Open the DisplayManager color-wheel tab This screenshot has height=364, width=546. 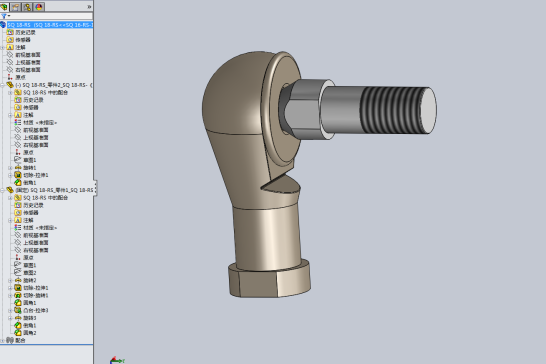[39, 6]
